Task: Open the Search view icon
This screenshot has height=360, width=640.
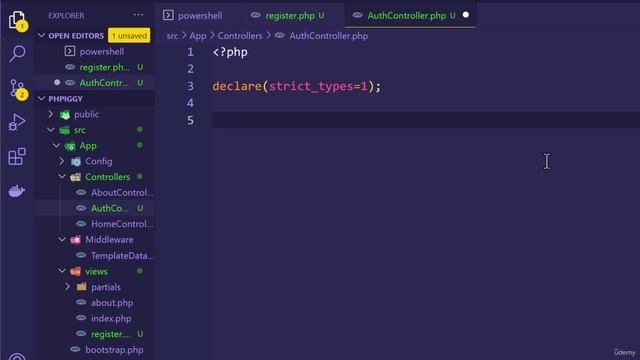Action: pyautogui.click(x=17, y=53)
